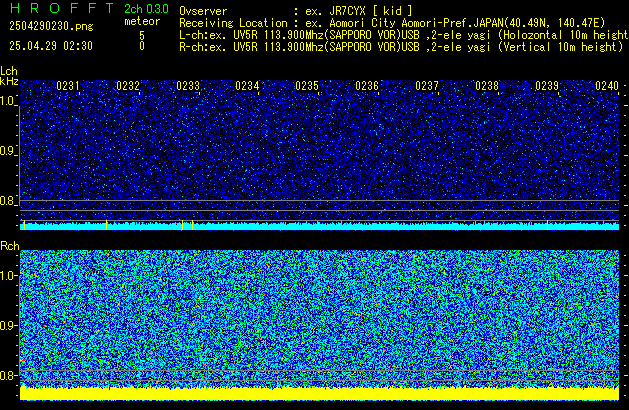Click the 'kHz' axis unit label

click(x=9, y=81)
